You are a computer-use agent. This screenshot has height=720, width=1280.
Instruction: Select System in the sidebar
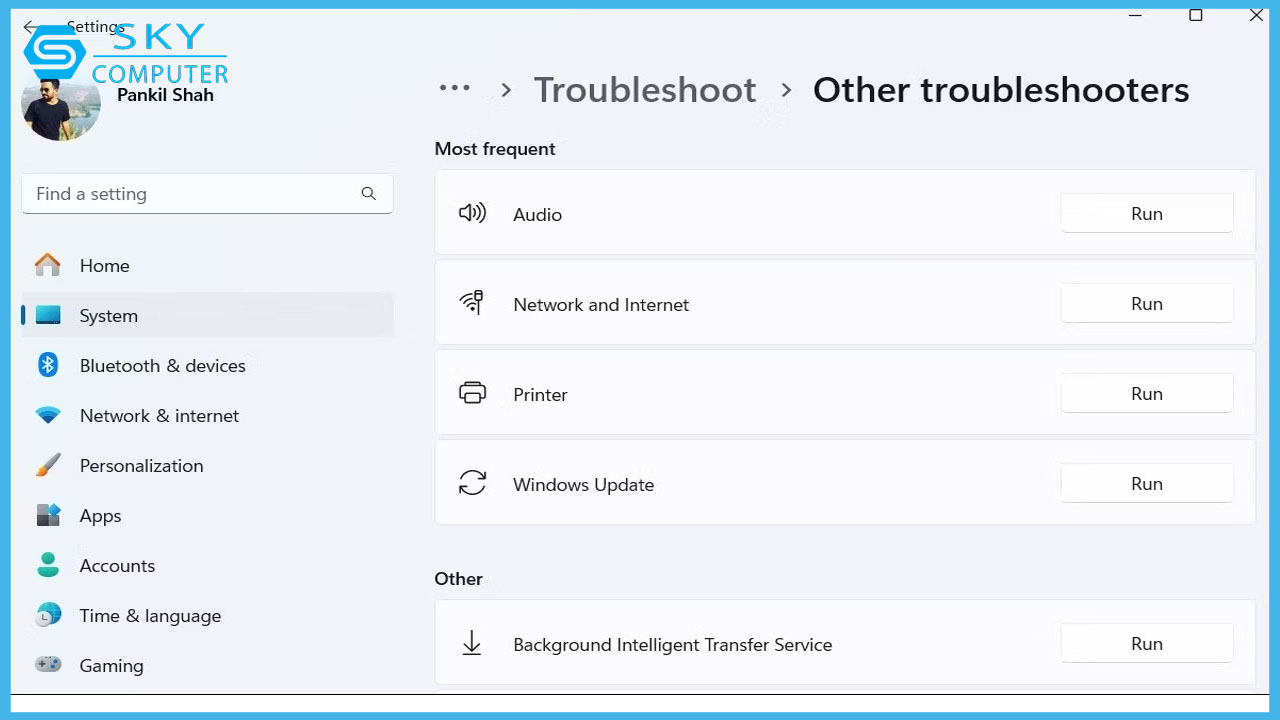click(207, 316)
